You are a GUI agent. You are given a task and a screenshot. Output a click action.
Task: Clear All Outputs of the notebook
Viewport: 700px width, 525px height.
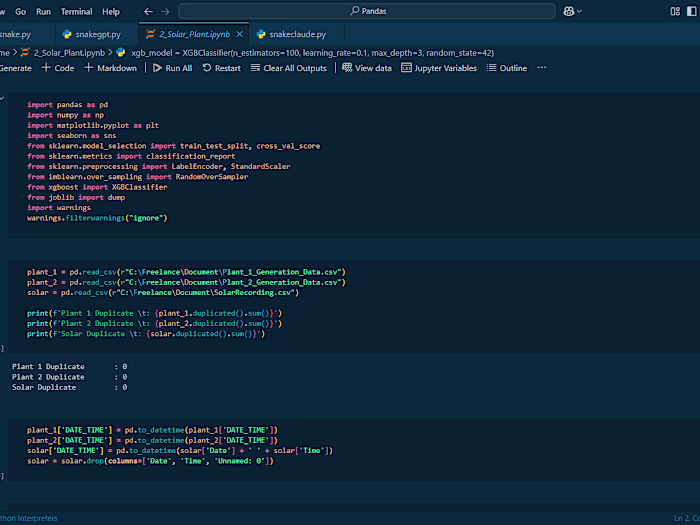pos(289,68)
